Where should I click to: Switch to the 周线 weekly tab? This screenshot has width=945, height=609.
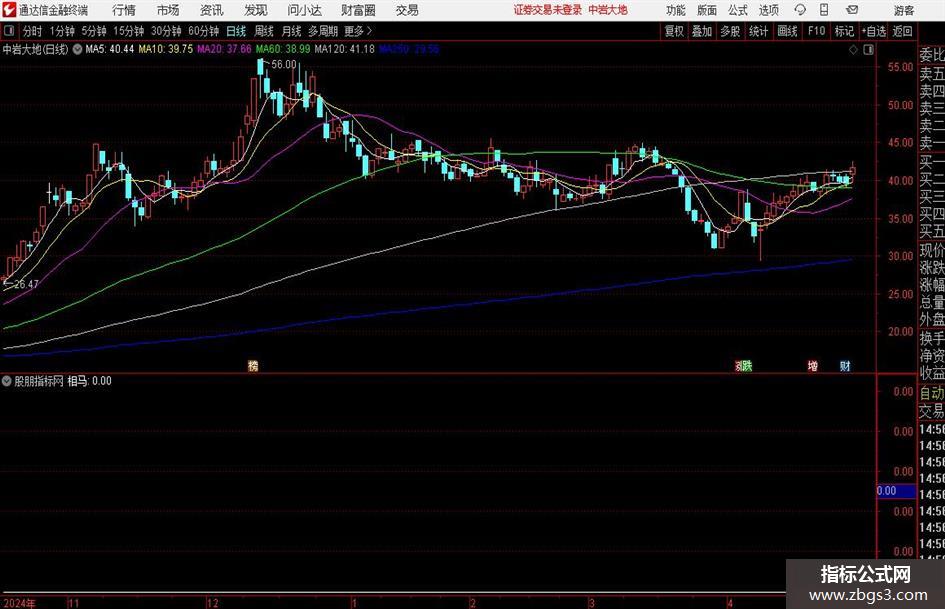[x=264, y=31]
